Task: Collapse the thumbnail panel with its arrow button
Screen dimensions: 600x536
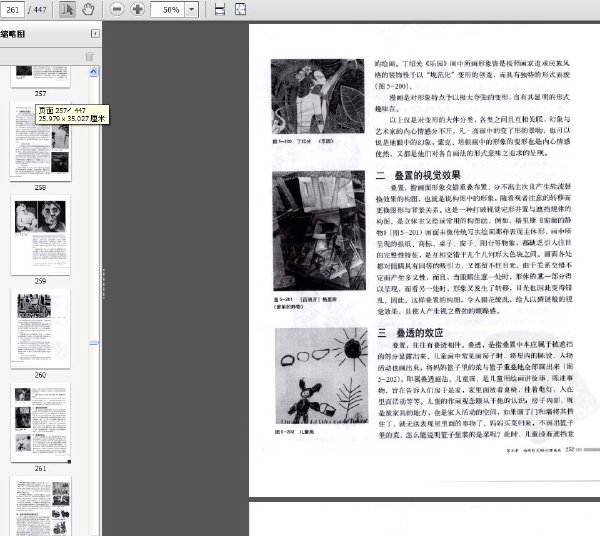Action: (x=95, y=34)
